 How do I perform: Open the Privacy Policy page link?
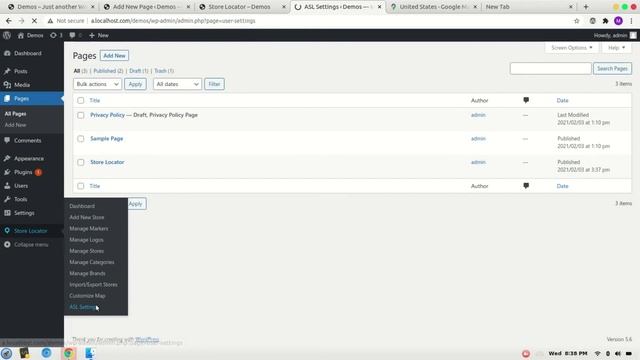tap(107, 115)
